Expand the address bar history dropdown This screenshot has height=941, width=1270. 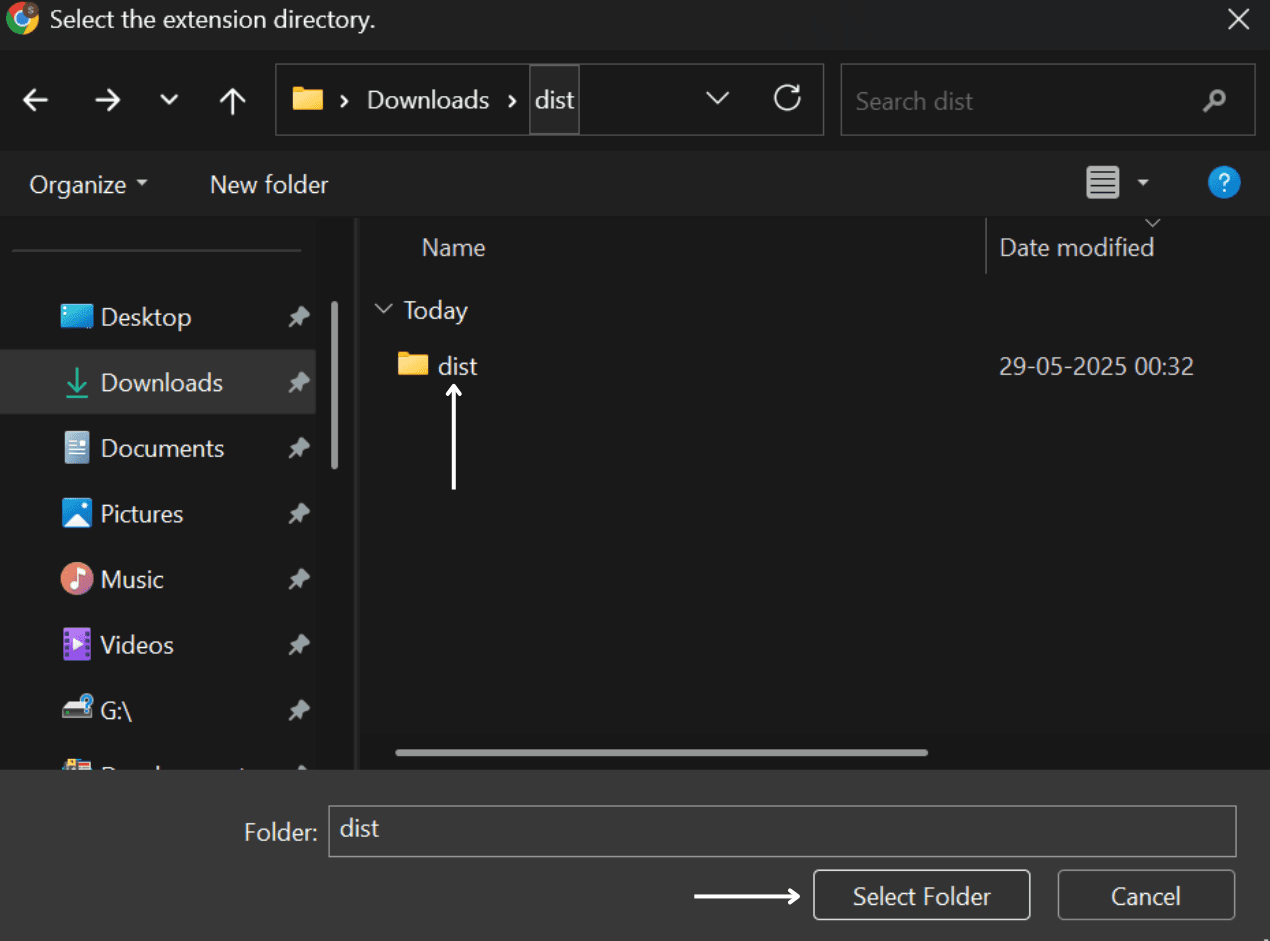click(x=717, y=98)
